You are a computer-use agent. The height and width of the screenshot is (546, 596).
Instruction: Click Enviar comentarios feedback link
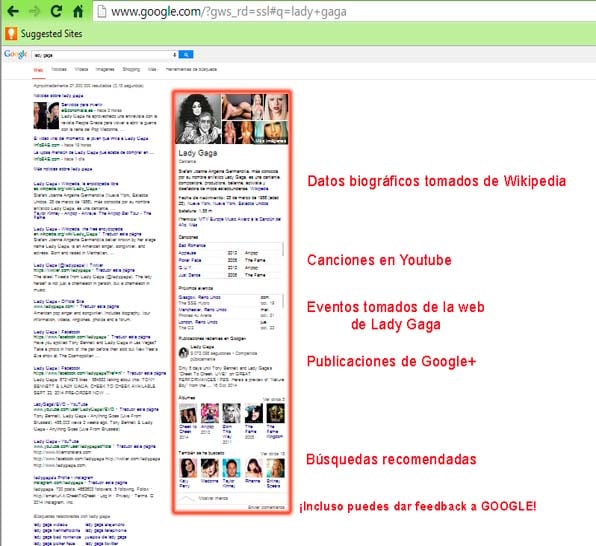tap(266, 507)
